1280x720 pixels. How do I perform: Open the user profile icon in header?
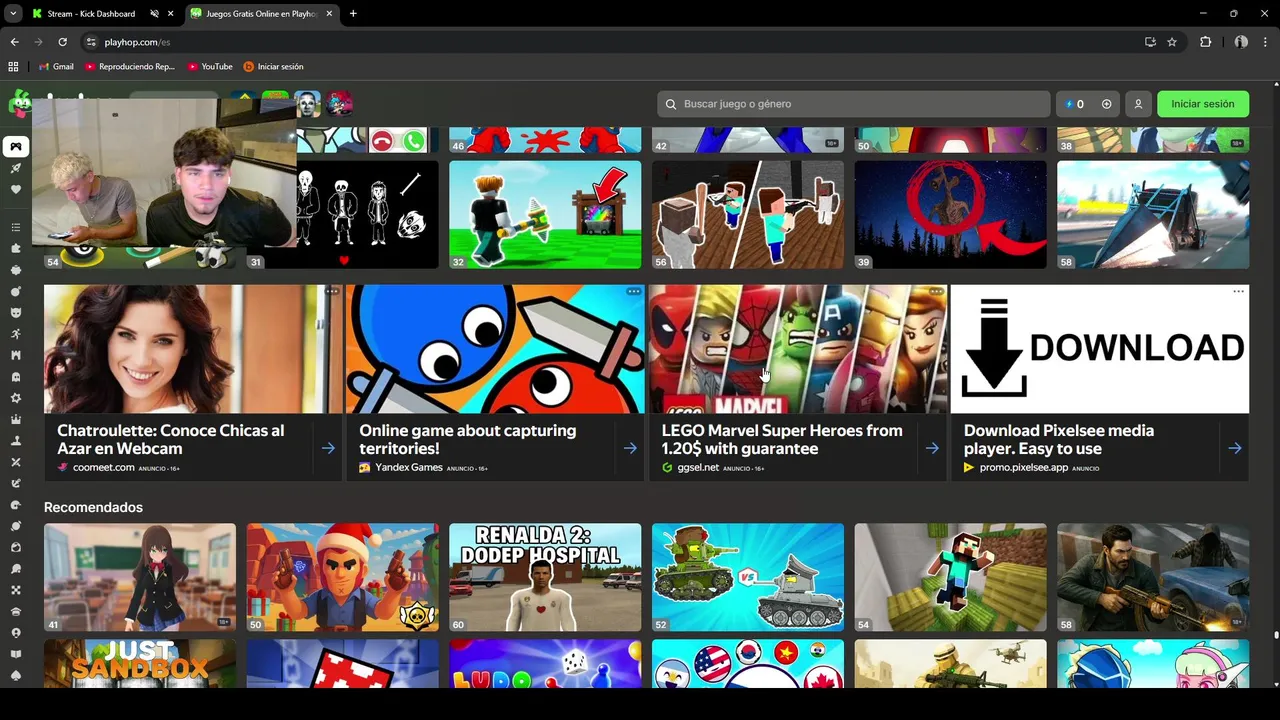coord(1138,104)
